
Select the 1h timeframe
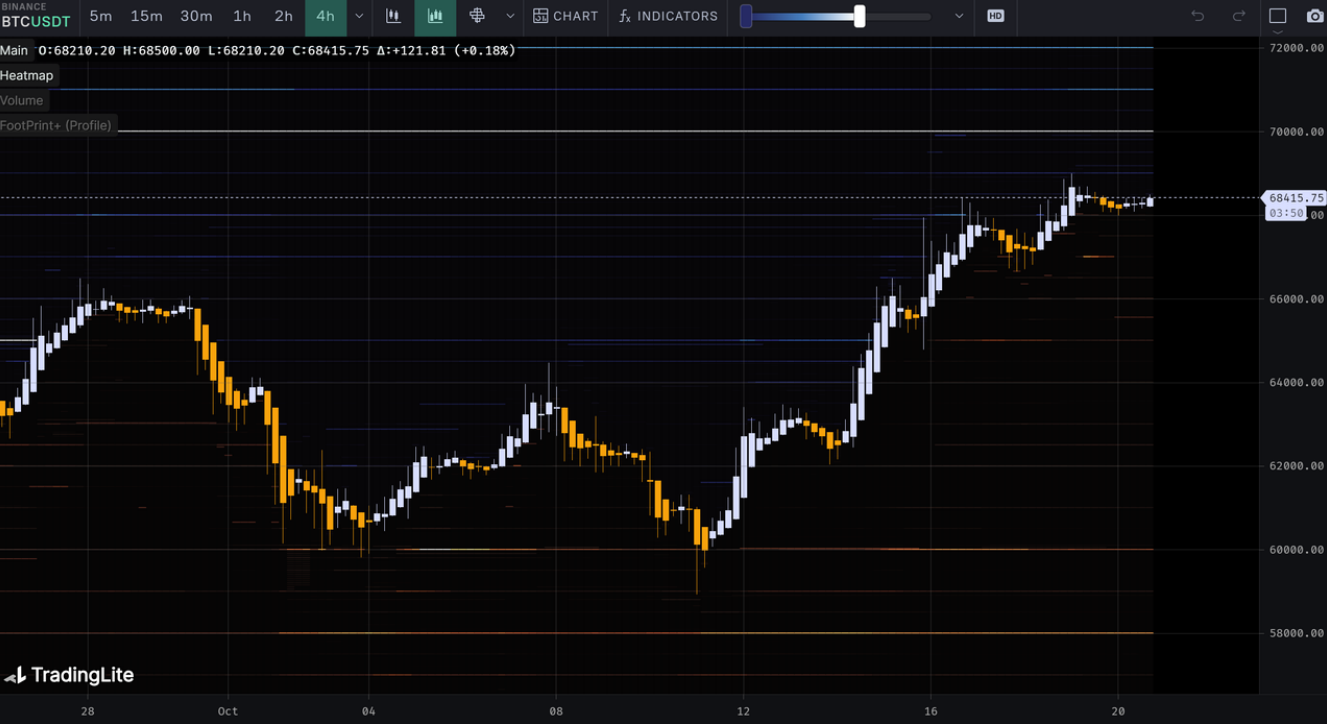pos(242,16)
